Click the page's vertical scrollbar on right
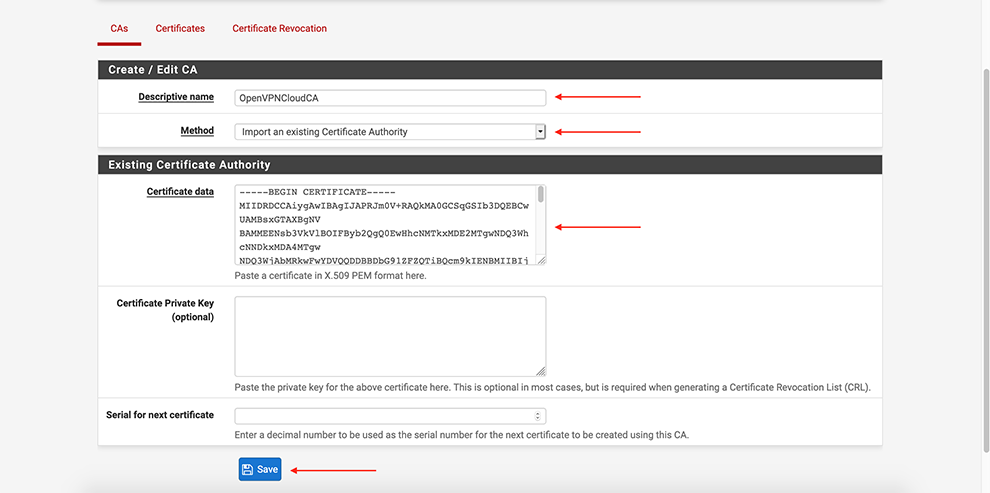The image size is (990, 493). click(x=984, y=200)
